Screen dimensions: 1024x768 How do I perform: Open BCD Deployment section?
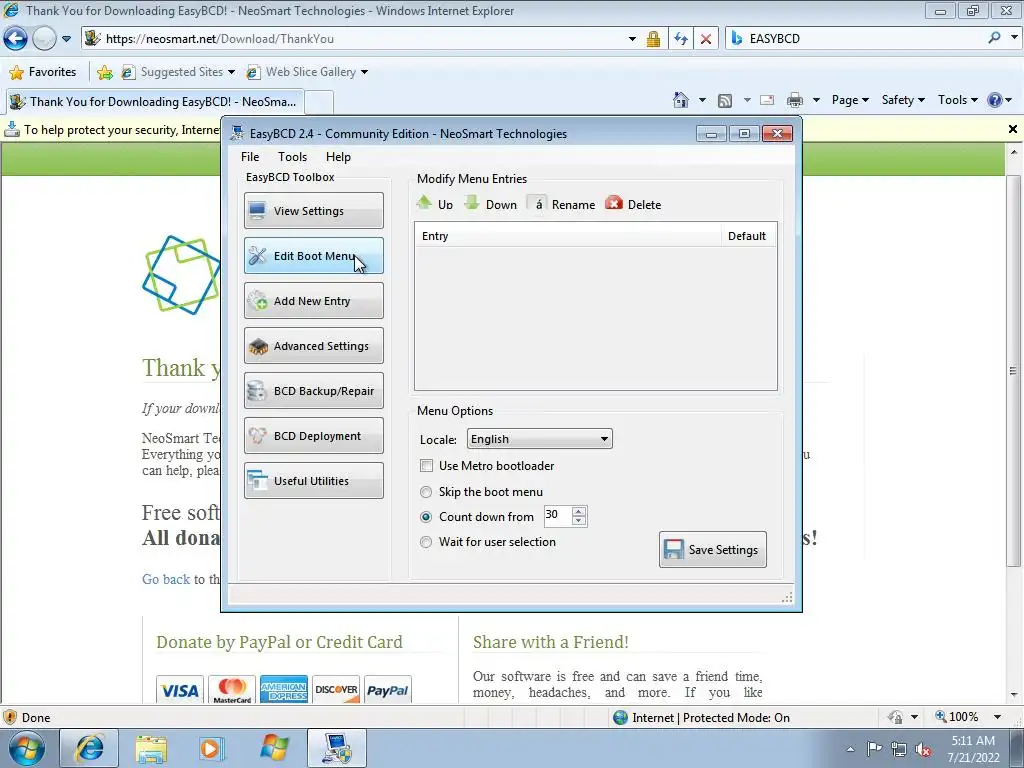pyautogui.click(x=313, y=436)
